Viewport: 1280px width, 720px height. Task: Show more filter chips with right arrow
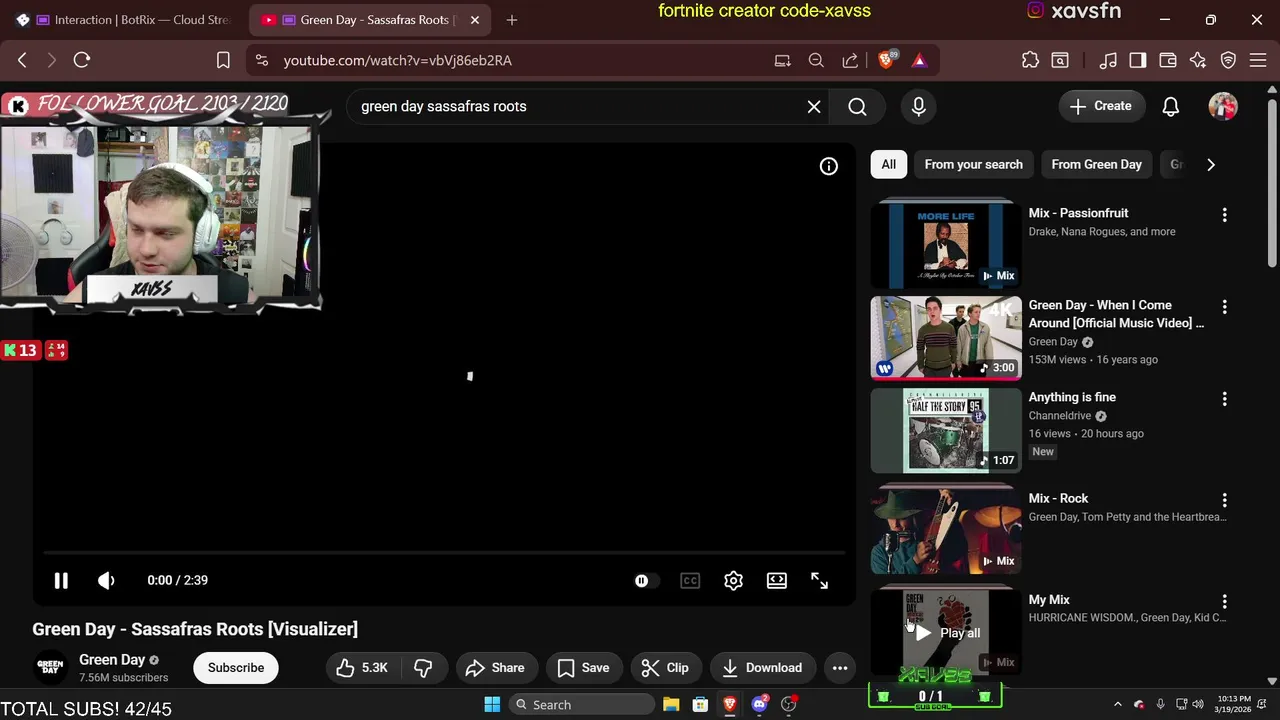pyautogui.click(x=1210, y=164)
